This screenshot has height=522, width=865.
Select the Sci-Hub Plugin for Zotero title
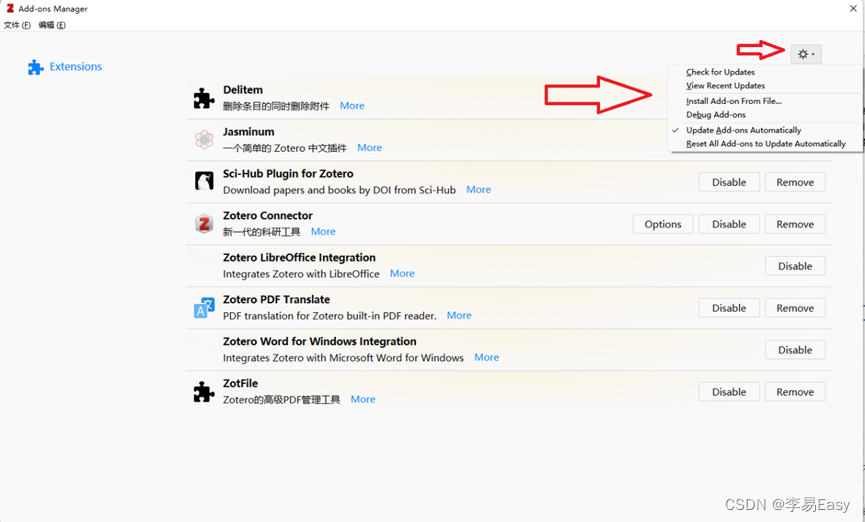[x=288, y=173]
